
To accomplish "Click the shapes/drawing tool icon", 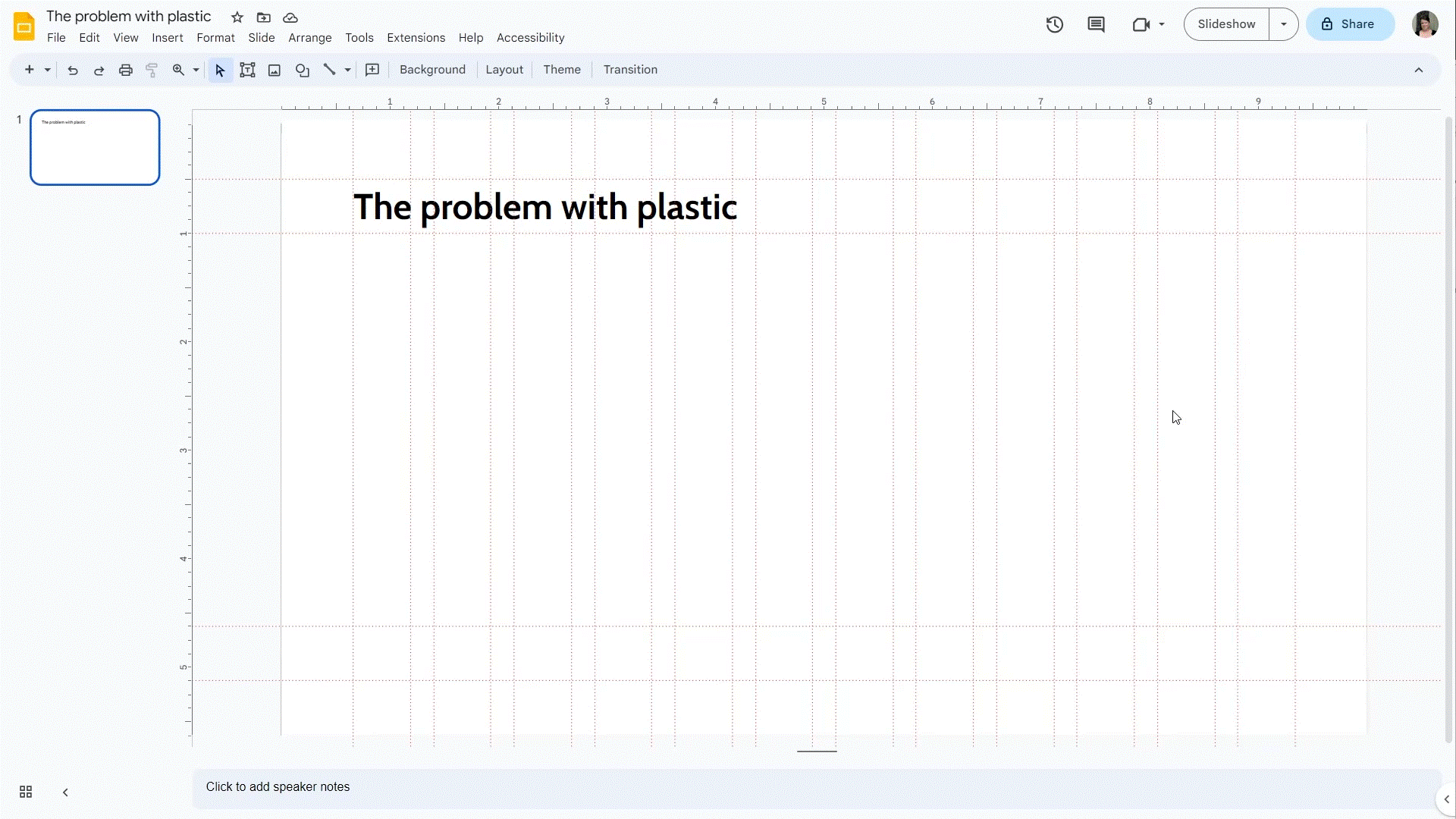I will point(302,70).
